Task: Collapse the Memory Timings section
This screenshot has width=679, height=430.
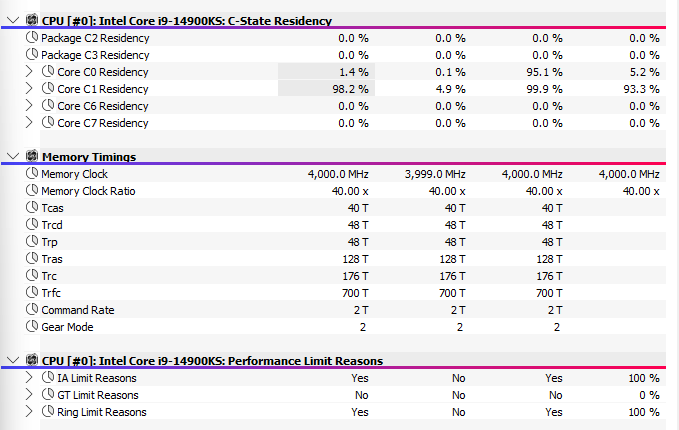Action: 13,156
